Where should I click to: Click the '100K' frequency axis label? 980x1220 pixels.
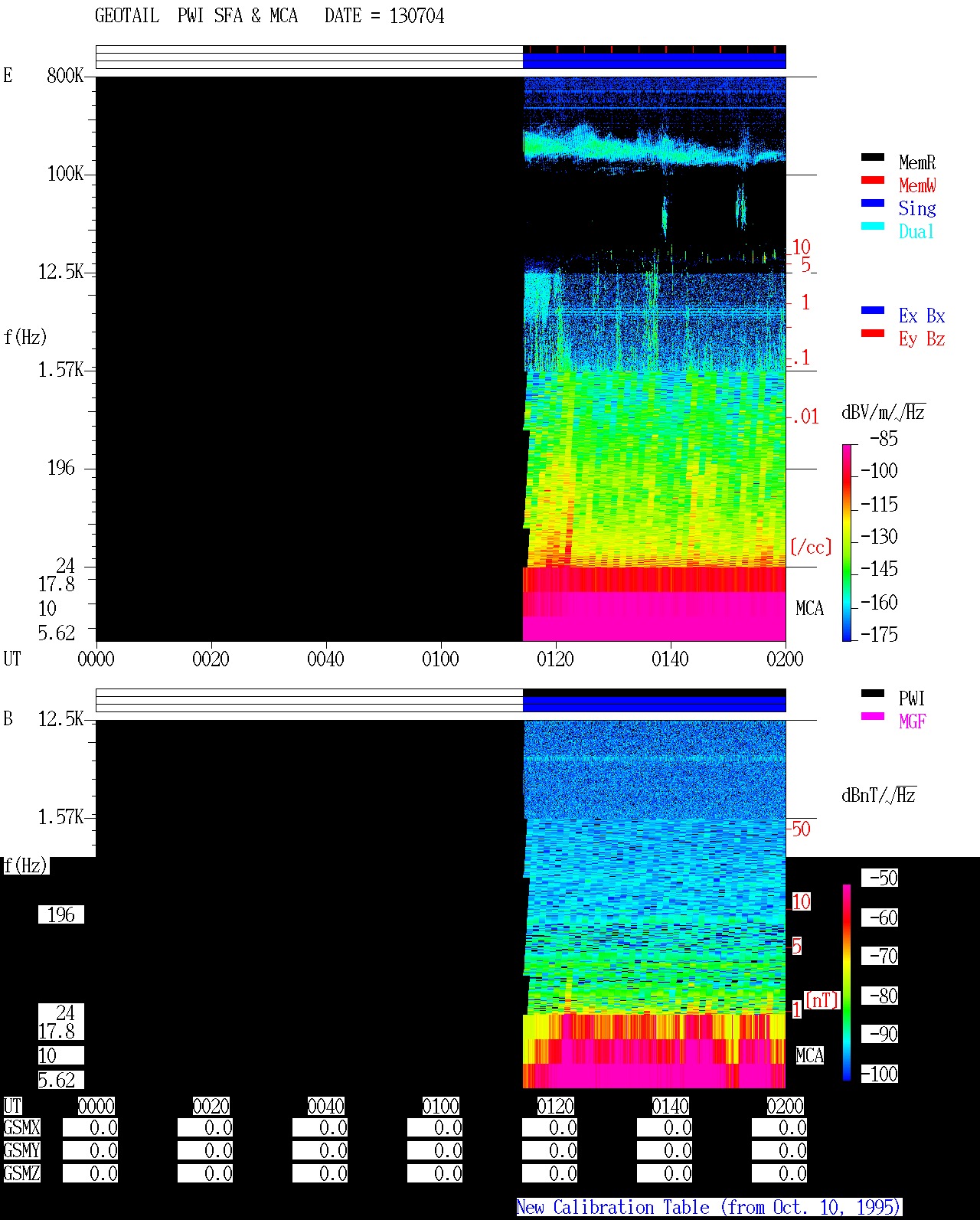pos(65,174)
